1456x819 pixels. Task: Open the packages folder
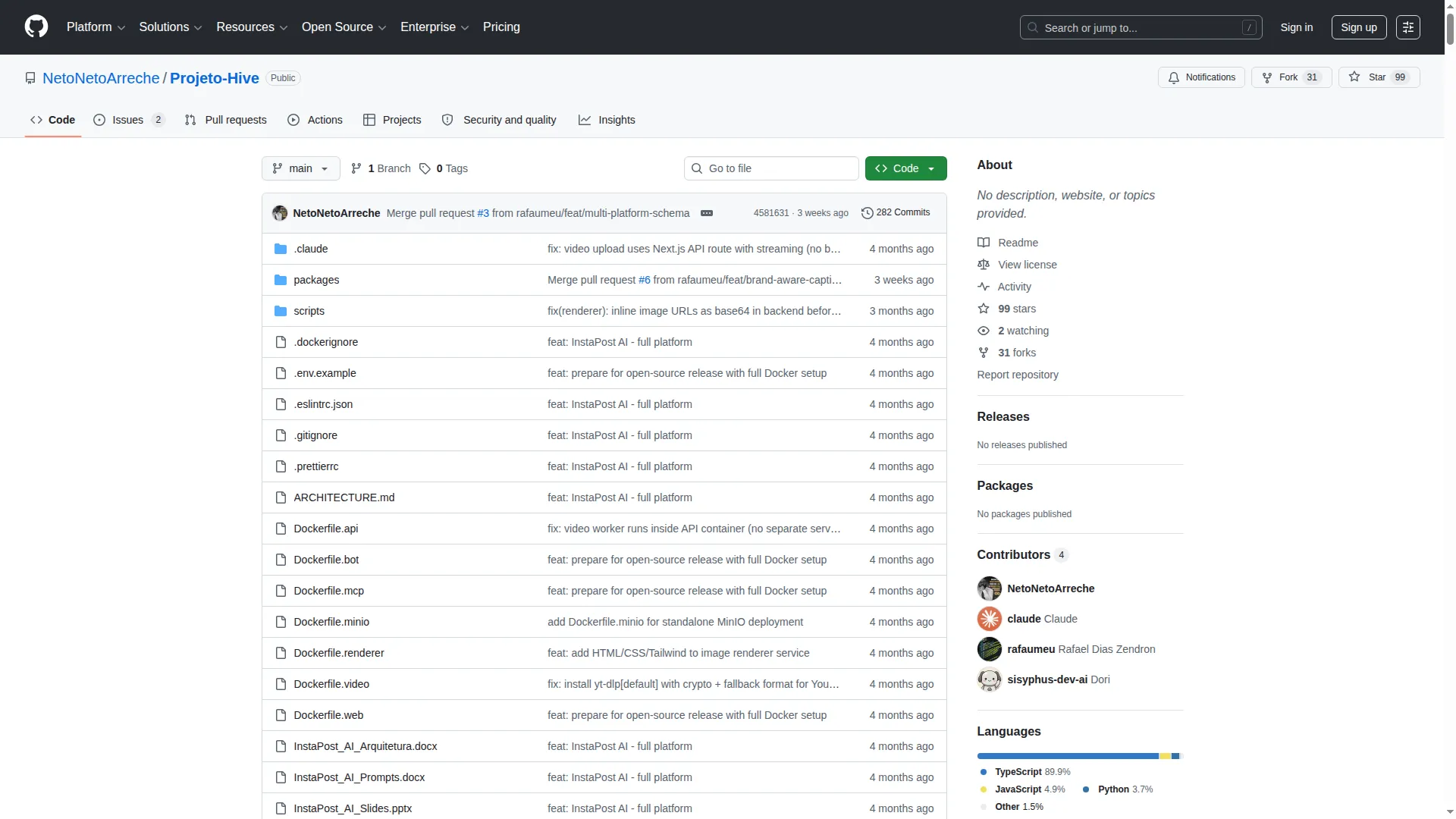[x=316, y=280]
